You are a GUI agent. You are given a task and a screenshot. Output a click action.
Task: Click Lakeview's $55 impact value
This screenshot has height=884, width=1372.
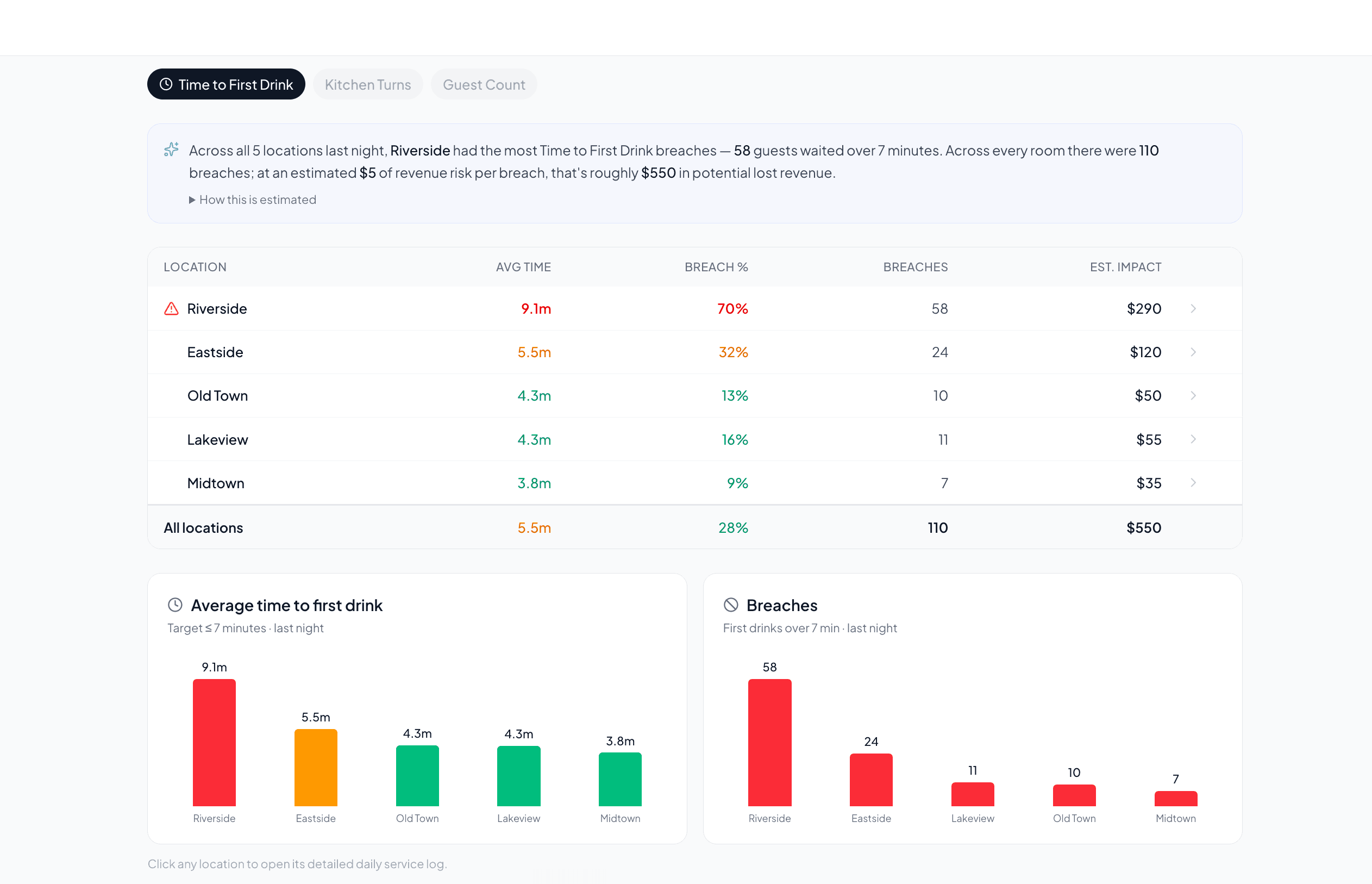coord(1148,440)
